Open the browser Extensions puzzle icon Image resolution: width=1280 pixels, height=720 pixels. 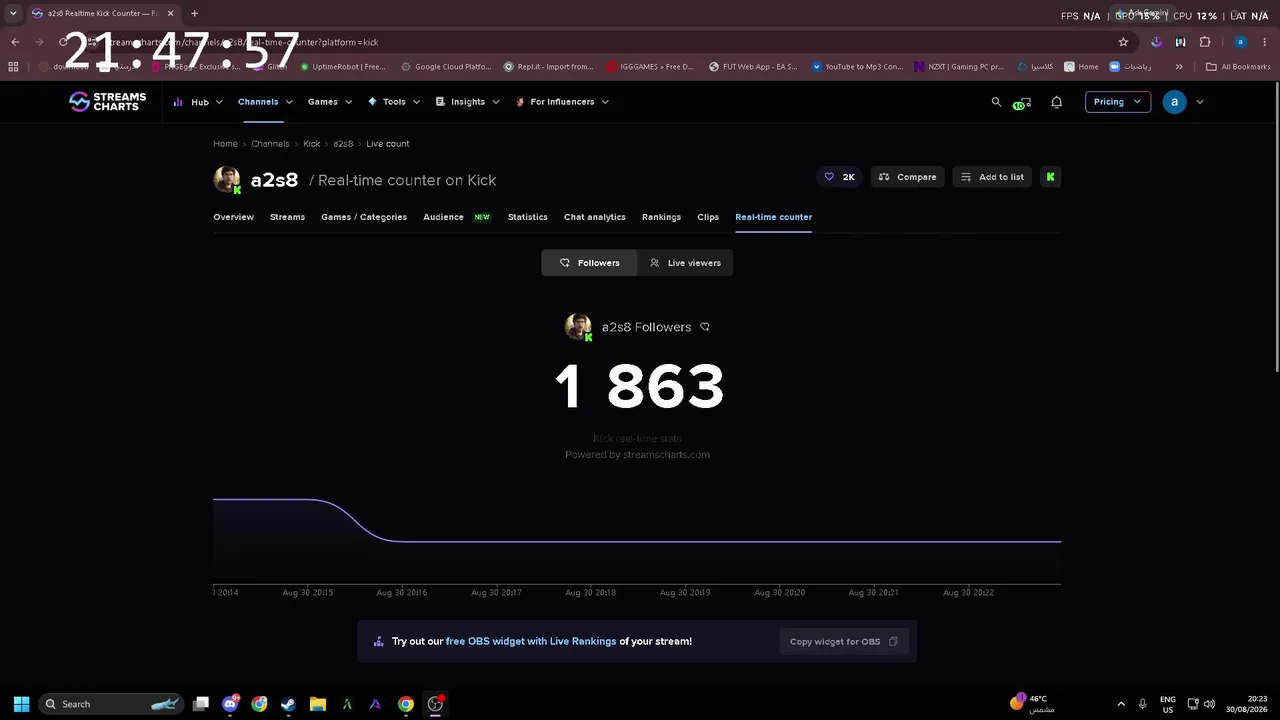(x=1205, y=42)
